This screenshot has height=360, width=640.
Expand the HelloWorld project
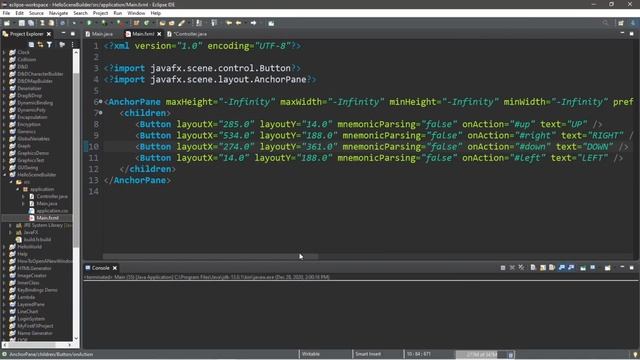[x=4, y=247]
